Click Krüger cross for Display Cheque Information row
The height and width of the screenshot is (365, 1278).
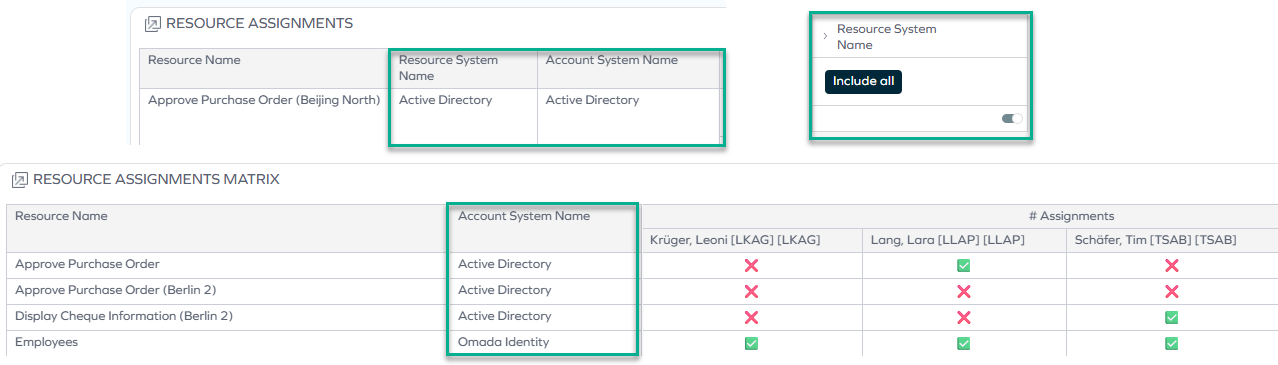[x=751, y=317]
